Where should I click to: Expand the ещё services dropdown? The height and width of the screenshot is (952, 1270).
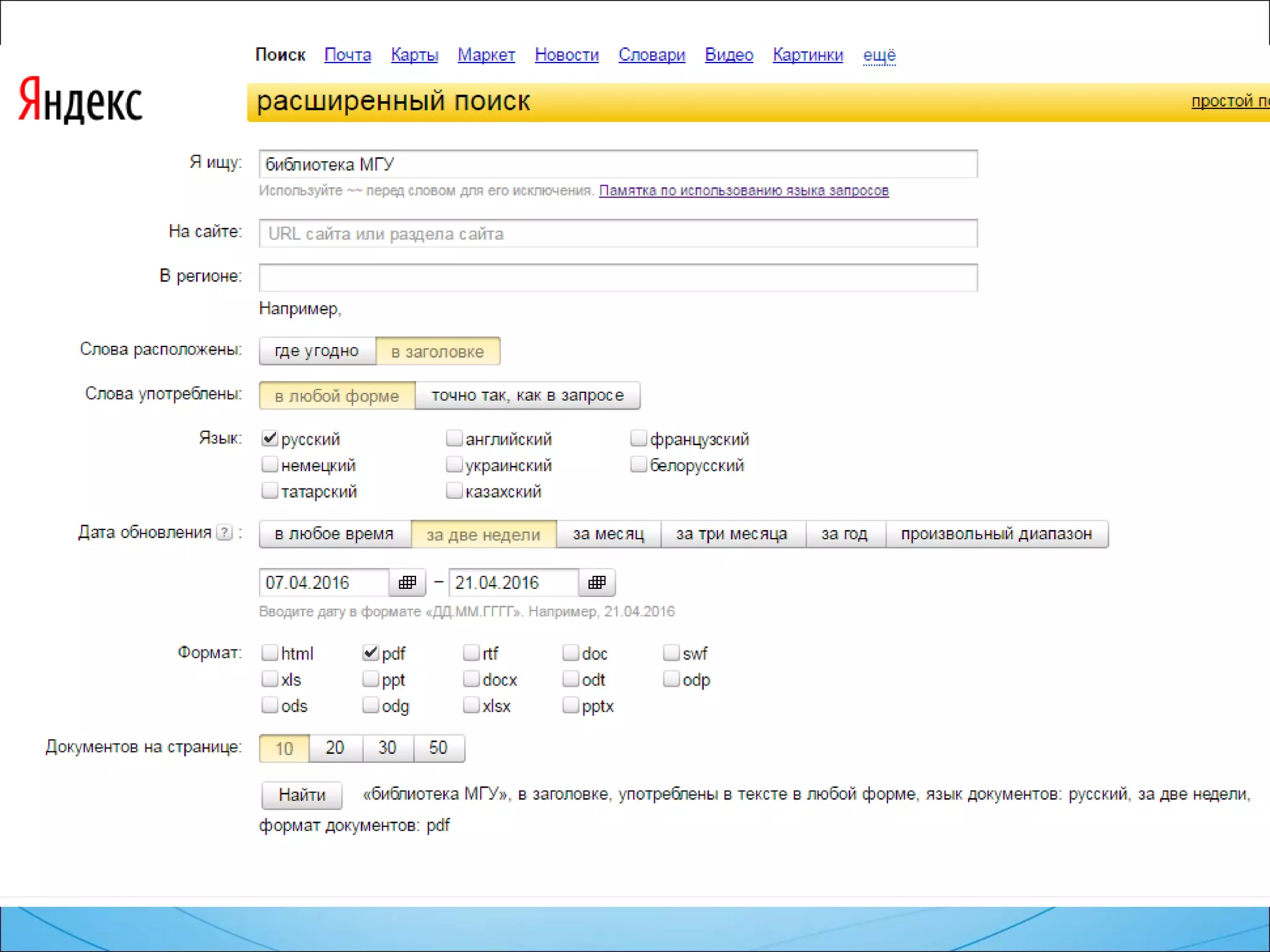(879, 55)
